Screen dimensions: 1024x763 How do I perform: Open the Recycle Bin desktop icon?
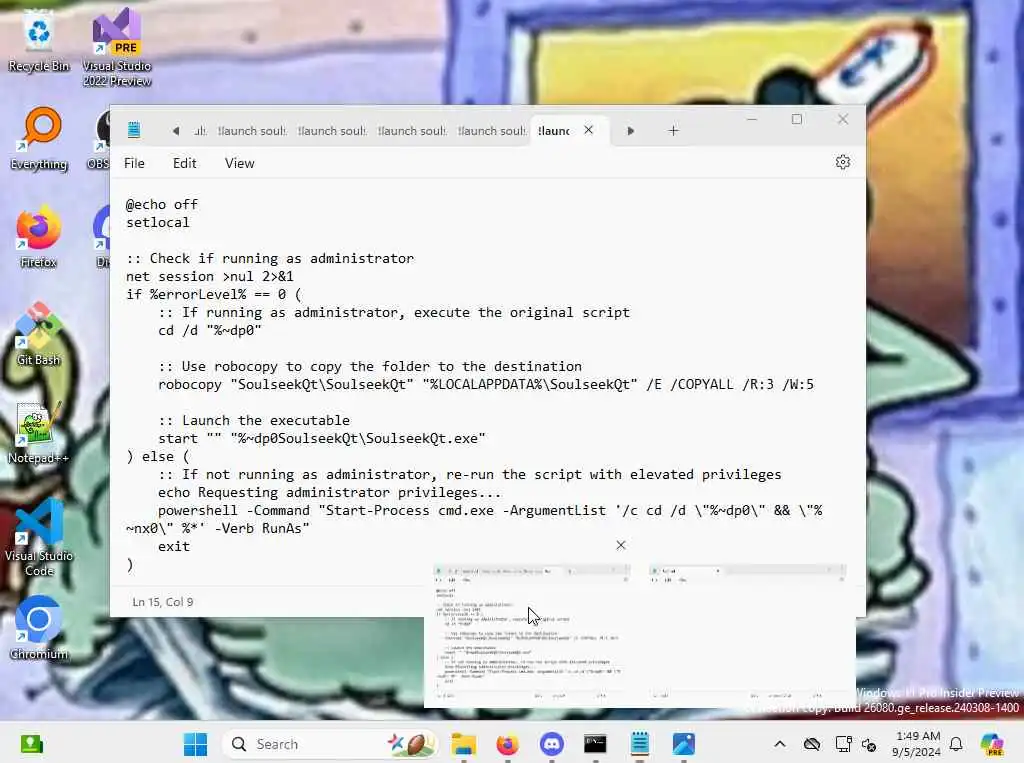click(39, 43)
